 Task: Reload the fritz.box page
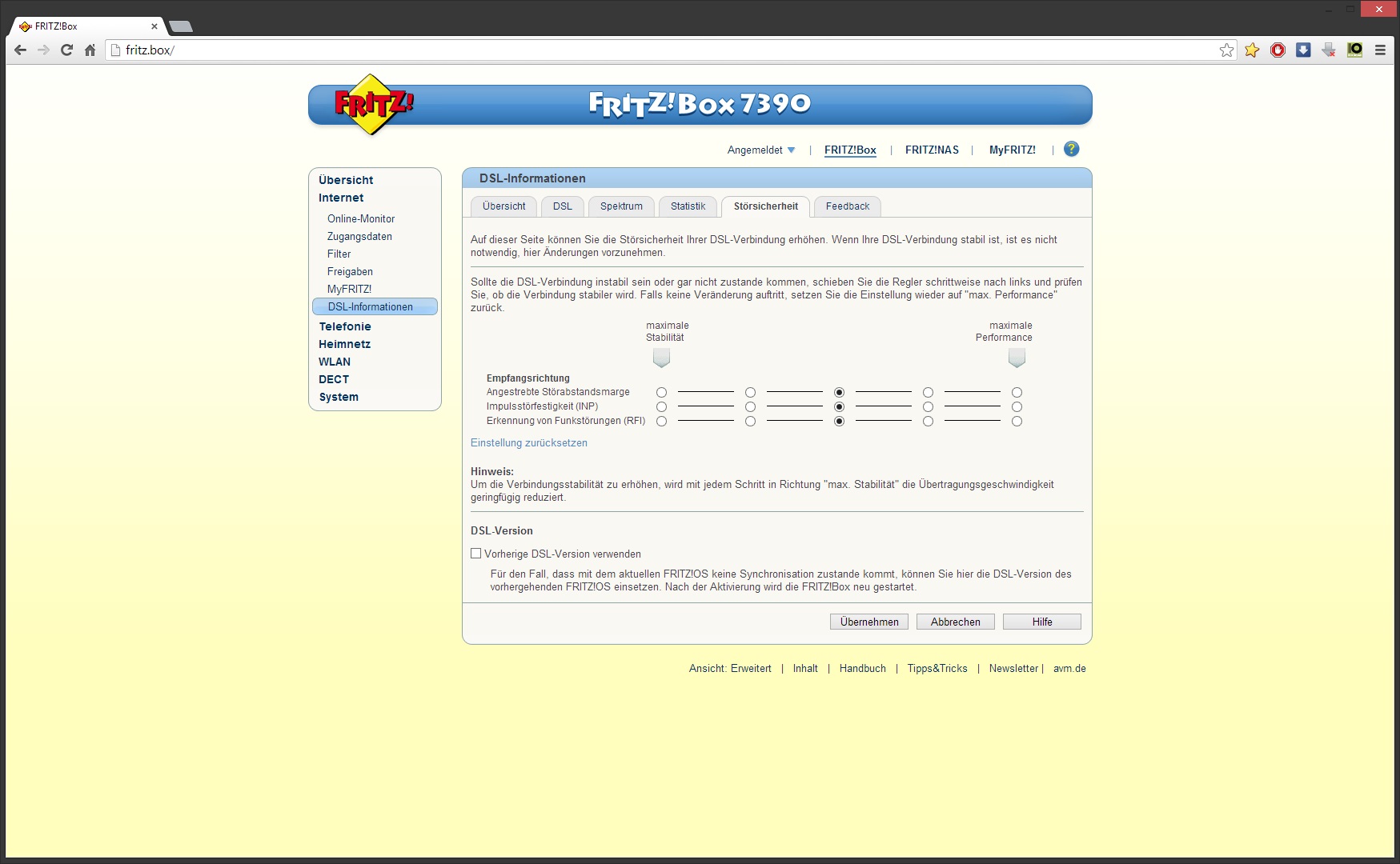[67, 50]
